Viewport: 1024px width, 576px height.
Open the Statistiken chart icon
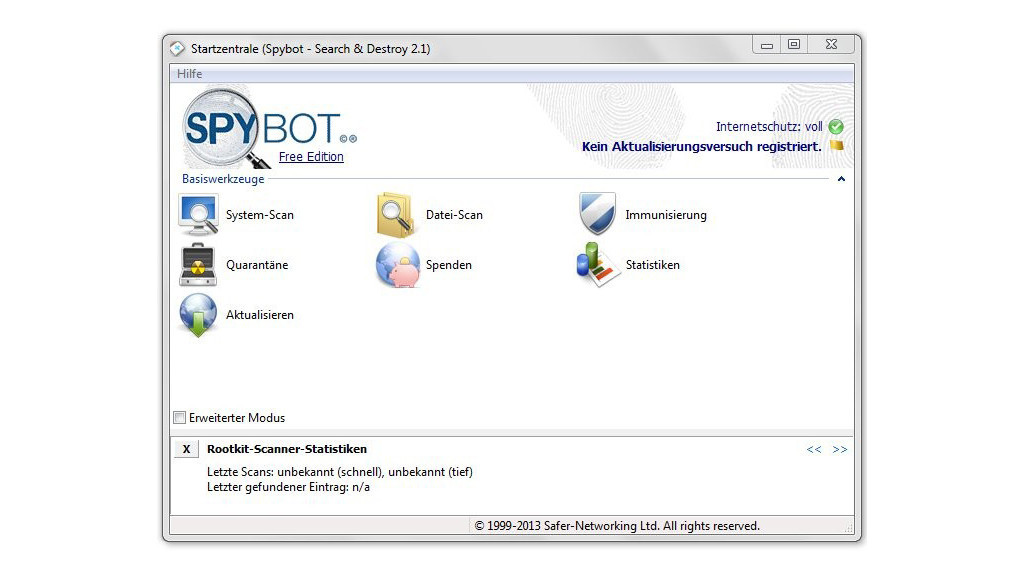598,264
